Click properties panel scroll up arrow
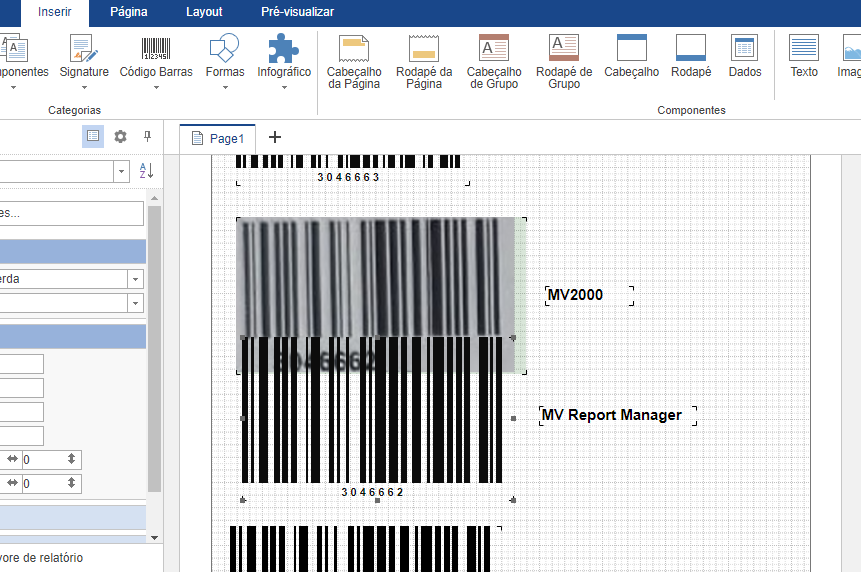The height and width of the screenshot is (572, 861). (154, 198)
